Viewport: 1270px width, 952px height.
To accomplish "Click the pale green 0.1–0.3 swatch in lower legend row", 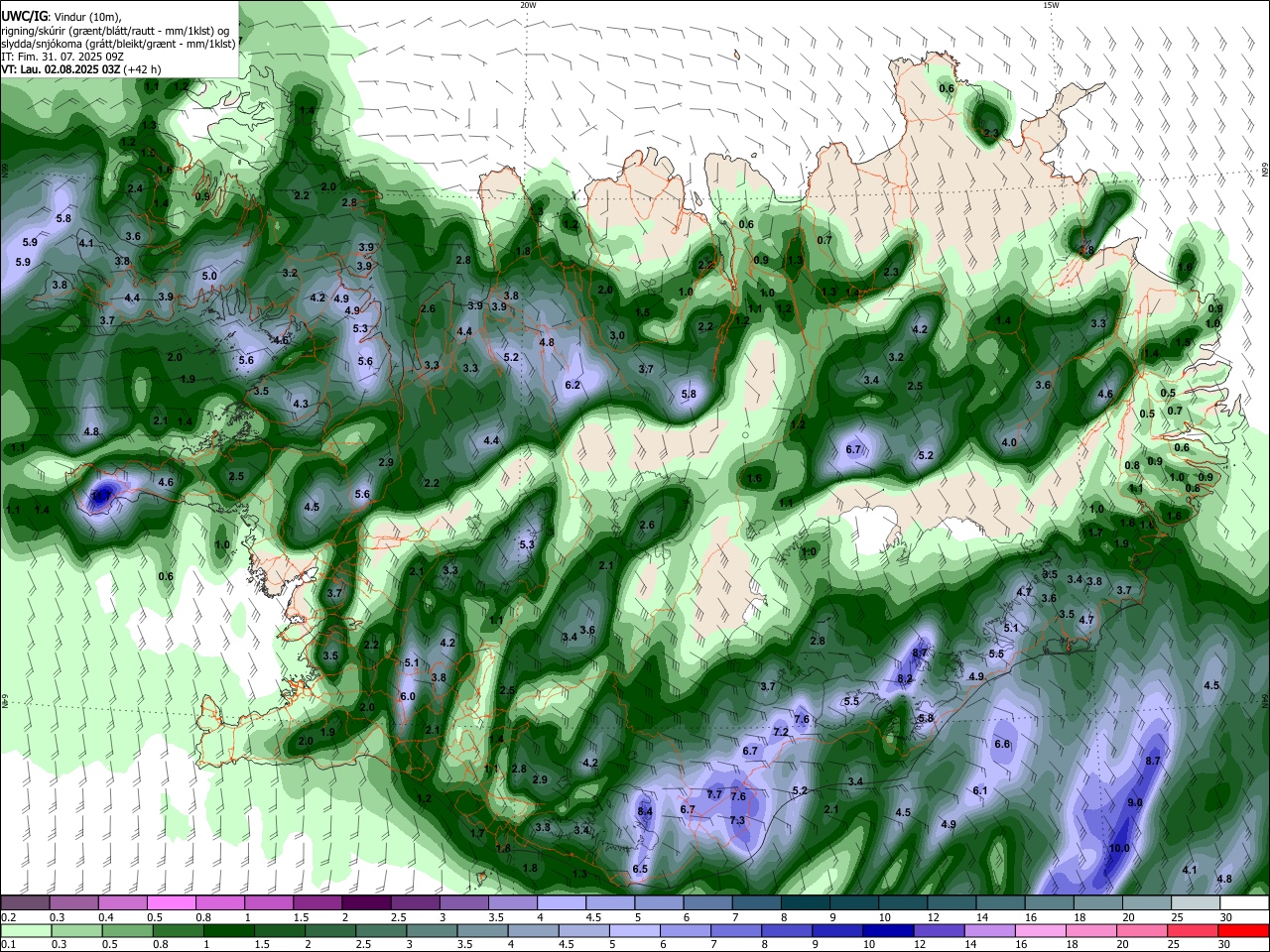I will point(28,930).
